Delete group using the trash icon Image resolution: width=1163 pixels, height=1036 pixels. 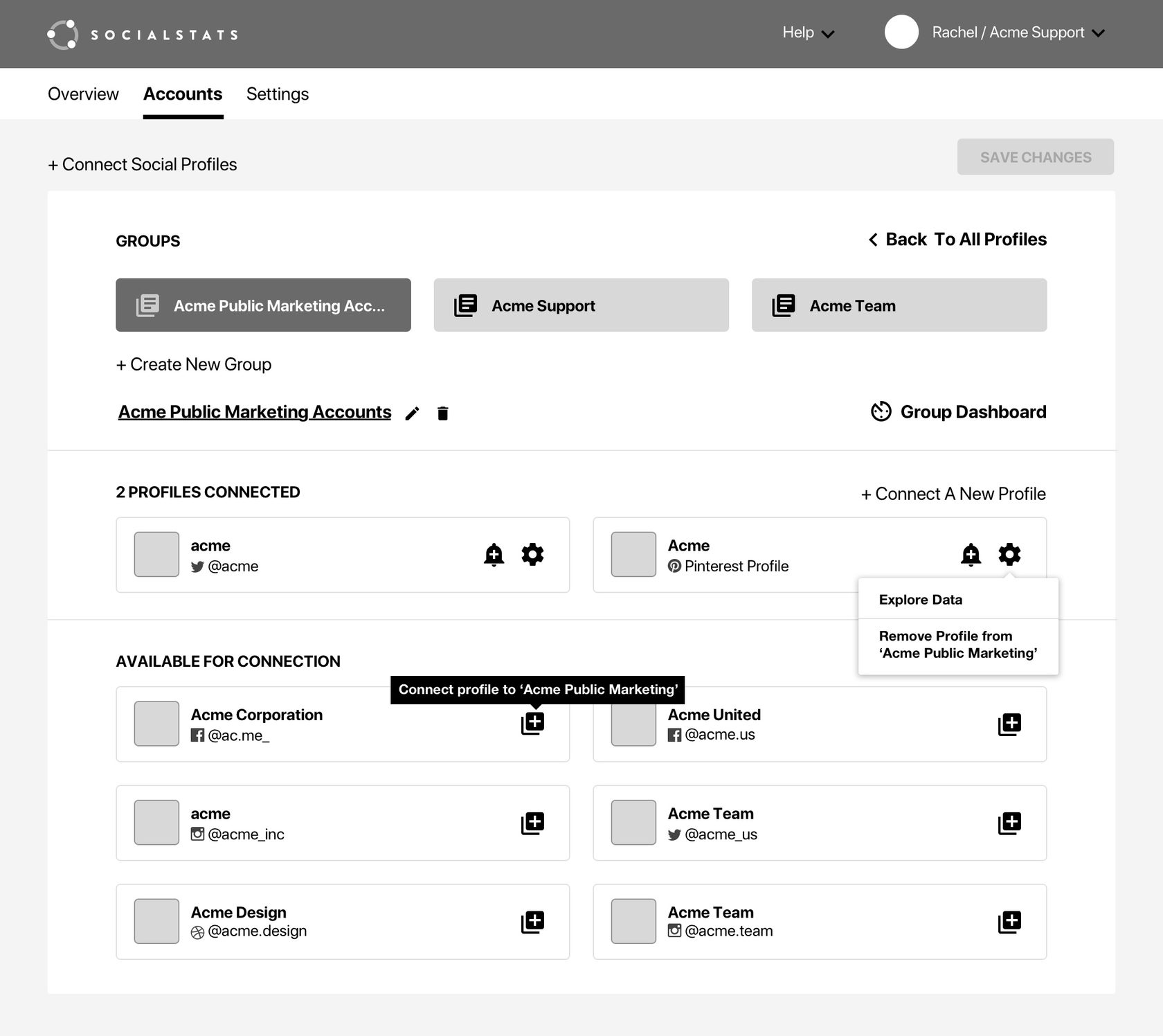click(x=443, y=413)
